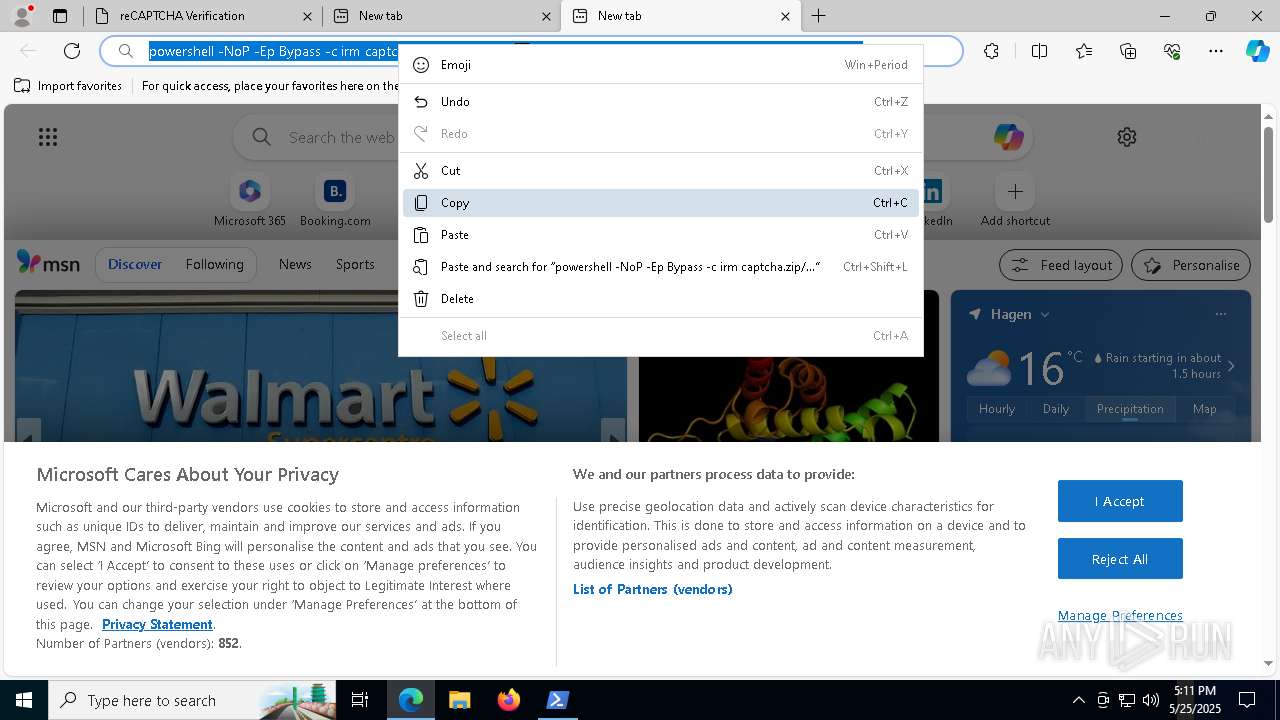The height and width of the screenshot is (720, 1280).
Task: Open PowerShell from the taskbar
Action: pos(557,700)
